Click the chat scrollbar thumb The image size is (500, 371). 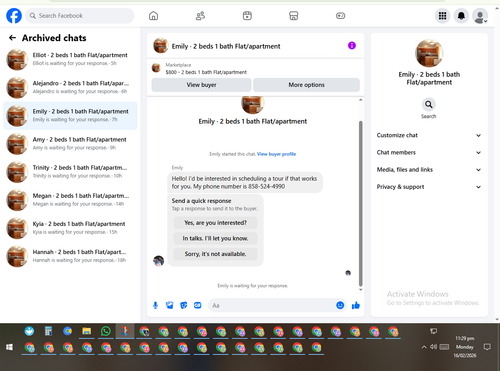(x=360, y=203)
